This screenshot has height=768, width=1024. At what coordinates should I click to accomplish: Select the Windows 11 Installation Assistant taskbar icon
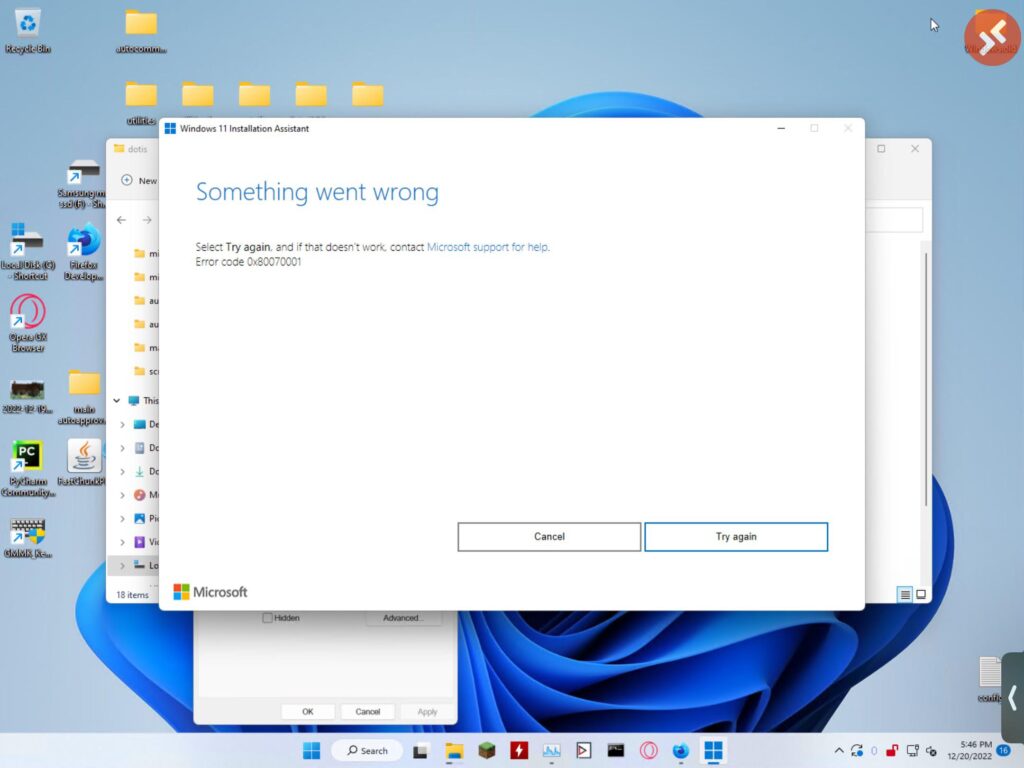point(711,750)
